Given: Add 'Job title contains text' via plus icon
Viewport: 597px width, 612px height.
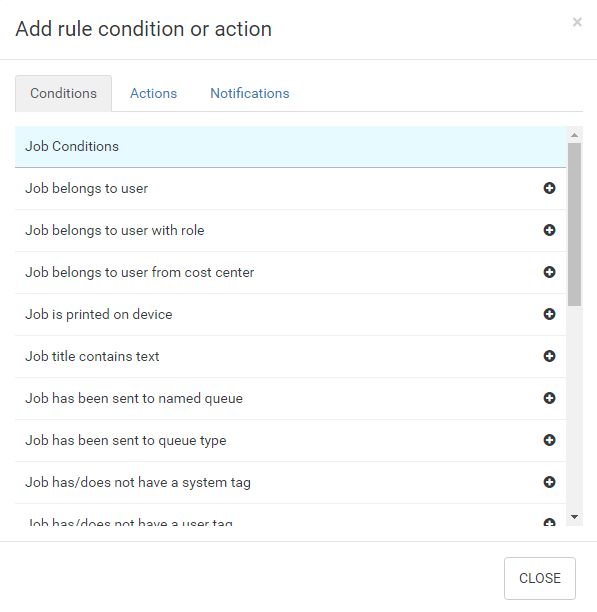Looking at the screenshot, I should (x=549, y=356).
